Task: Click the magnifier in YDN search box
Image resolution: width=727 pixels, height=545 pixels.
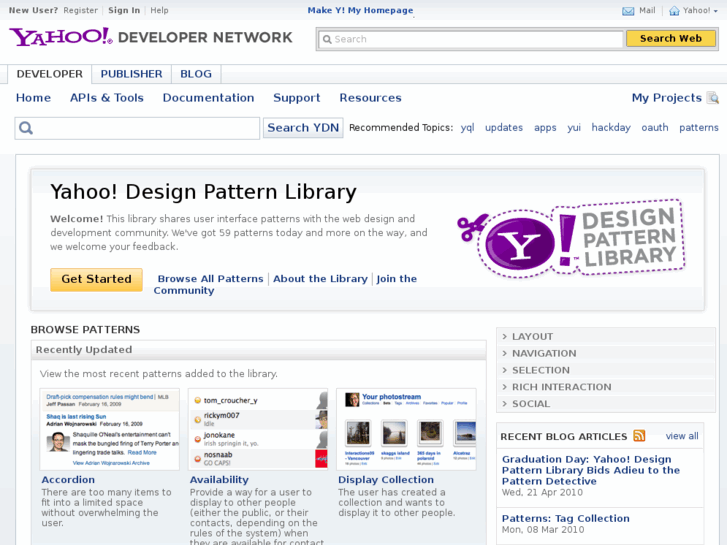Action: pyautogui.click(x=26, y=128)
